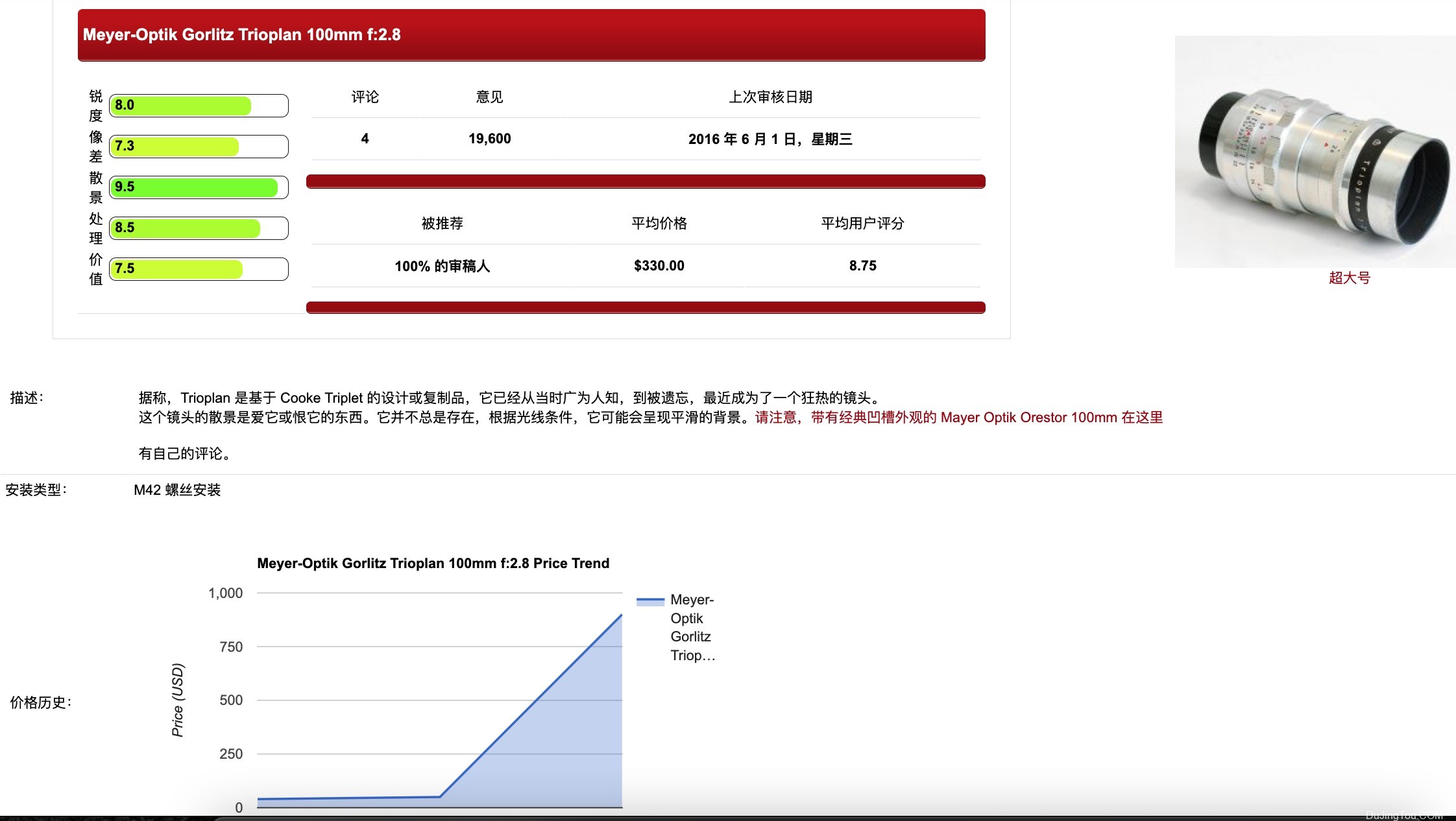Screen dimensions: 1456x821
Task: Select the 处理 8.5 rating bar
Action: click(x=199, y=228)
